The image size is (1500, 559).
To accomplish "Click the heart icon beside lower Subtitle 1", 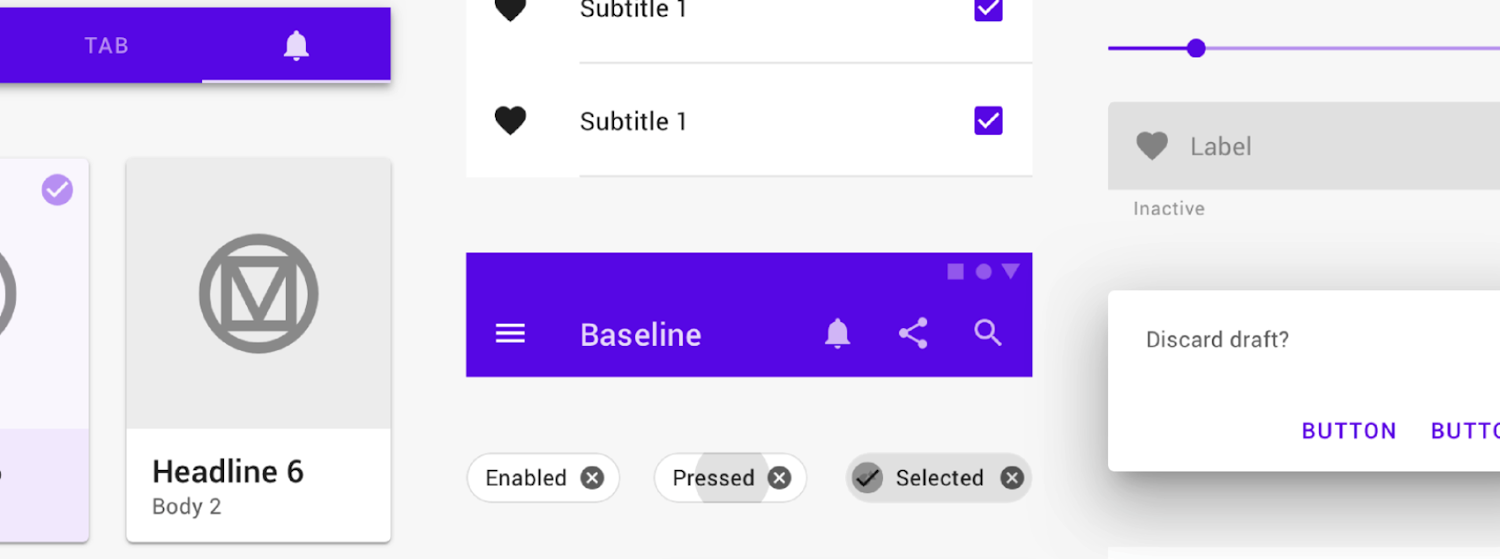I will click(510, 121).
